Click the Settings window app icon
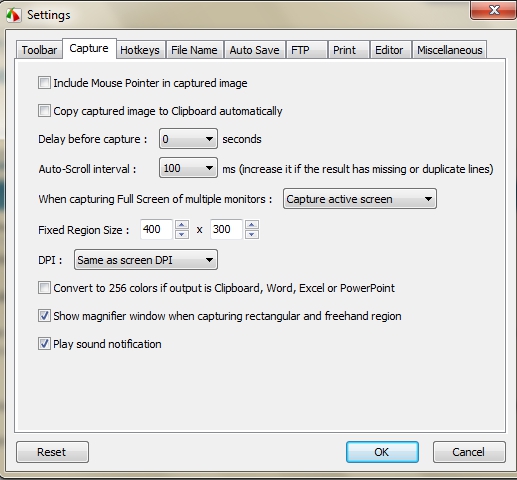Image resolution: width=517 pixels, height=480 pixels. click(14, 15)
